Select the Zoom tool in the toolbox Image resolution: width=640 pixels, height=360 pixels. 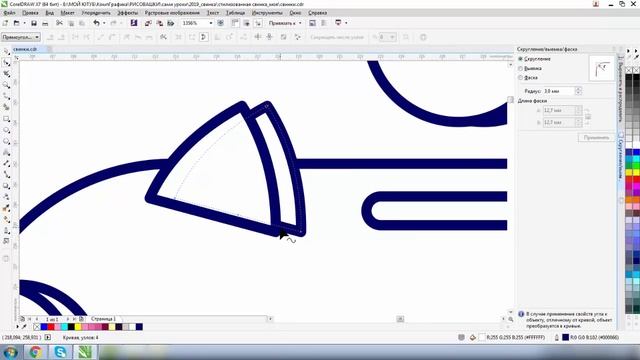click(6, 85)
